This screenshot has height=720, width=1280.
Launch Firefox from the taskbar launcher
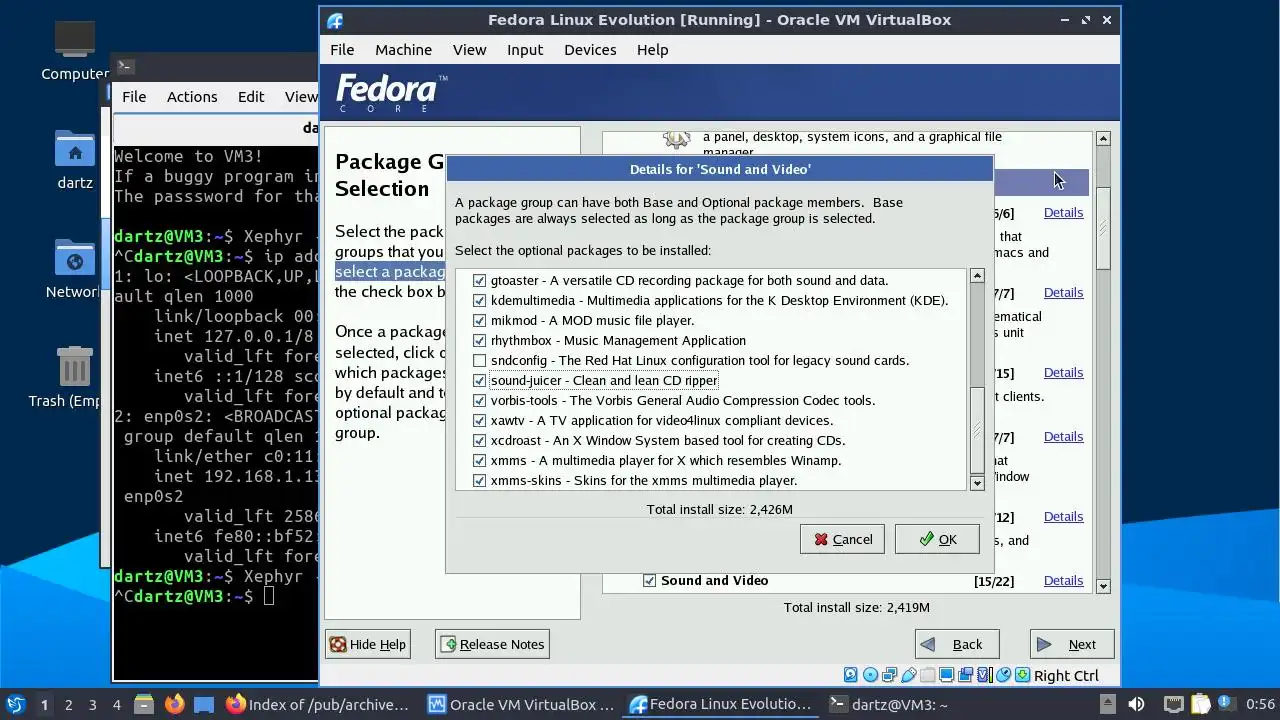tap(174, 704)
